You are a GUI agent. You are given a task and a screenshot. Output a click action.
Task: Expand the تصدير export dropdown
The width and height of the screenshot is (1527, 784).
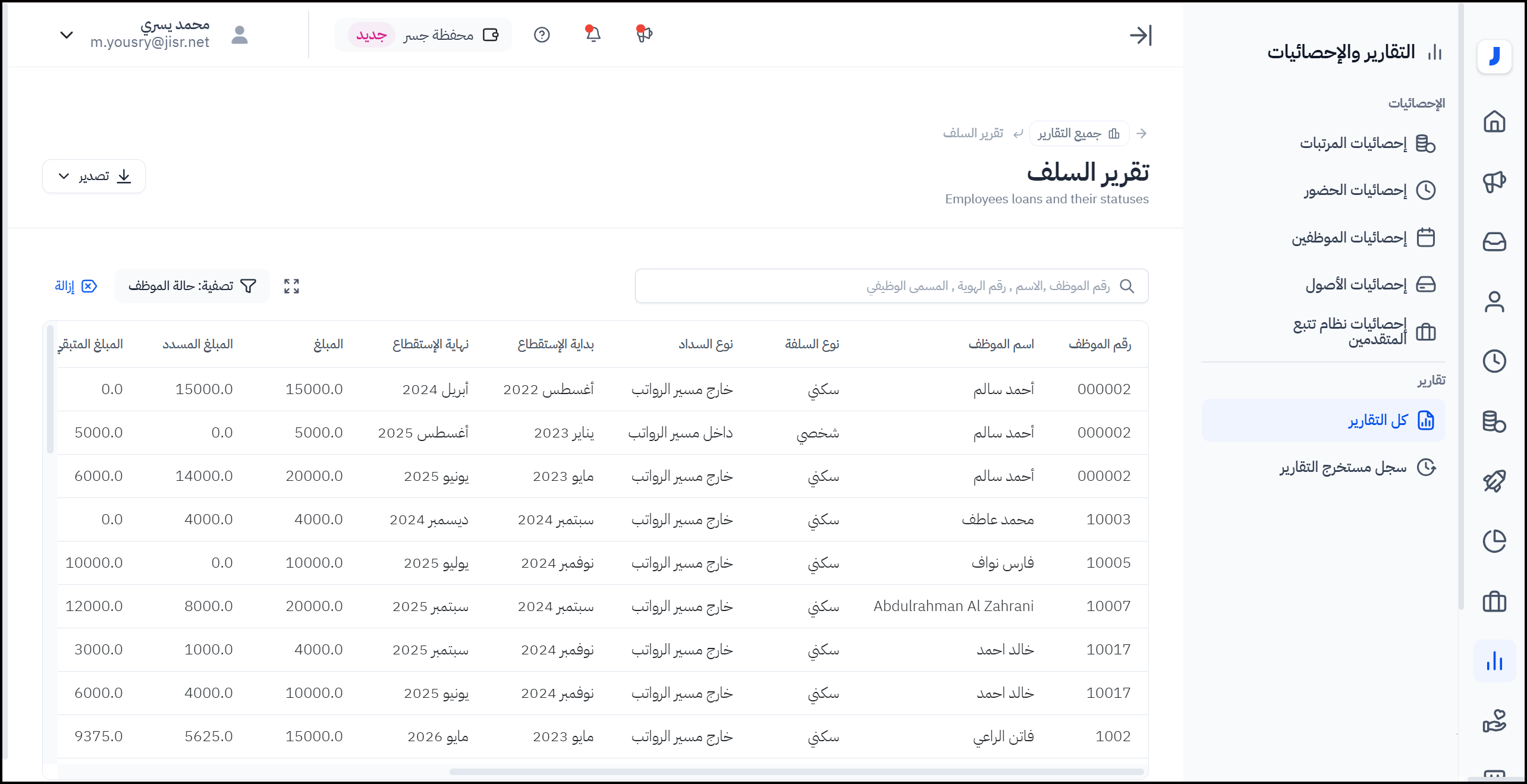[94, 177]
